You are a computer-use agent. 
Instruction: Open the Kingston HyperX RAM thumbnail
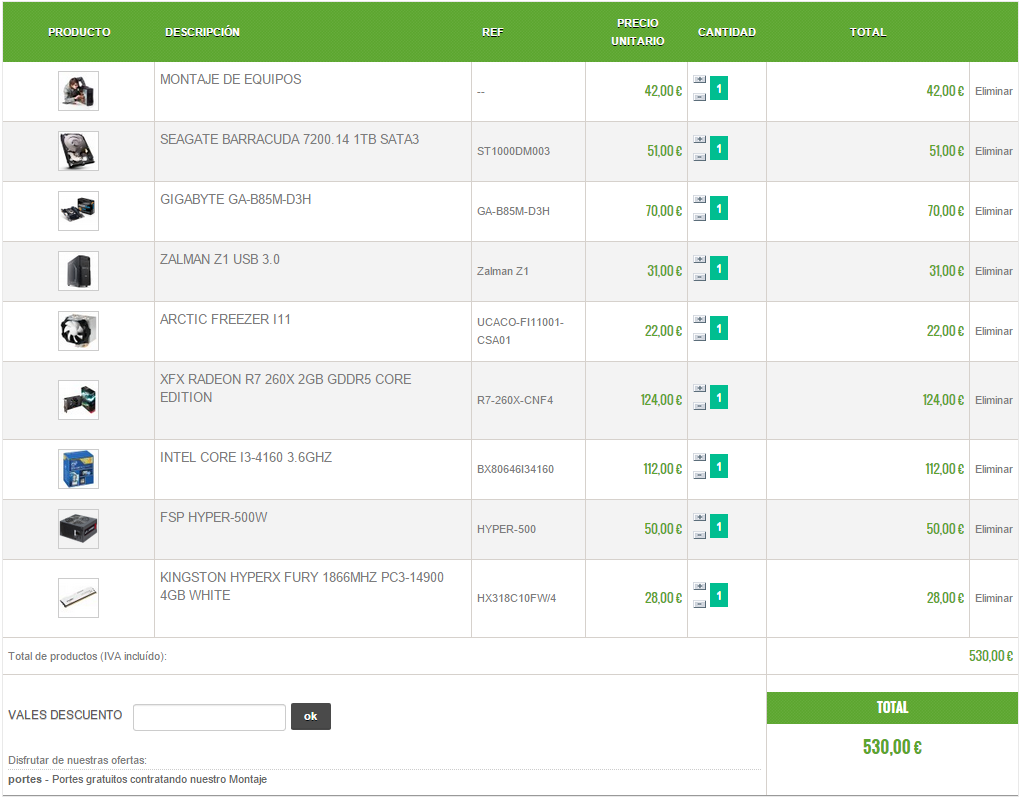78,598
